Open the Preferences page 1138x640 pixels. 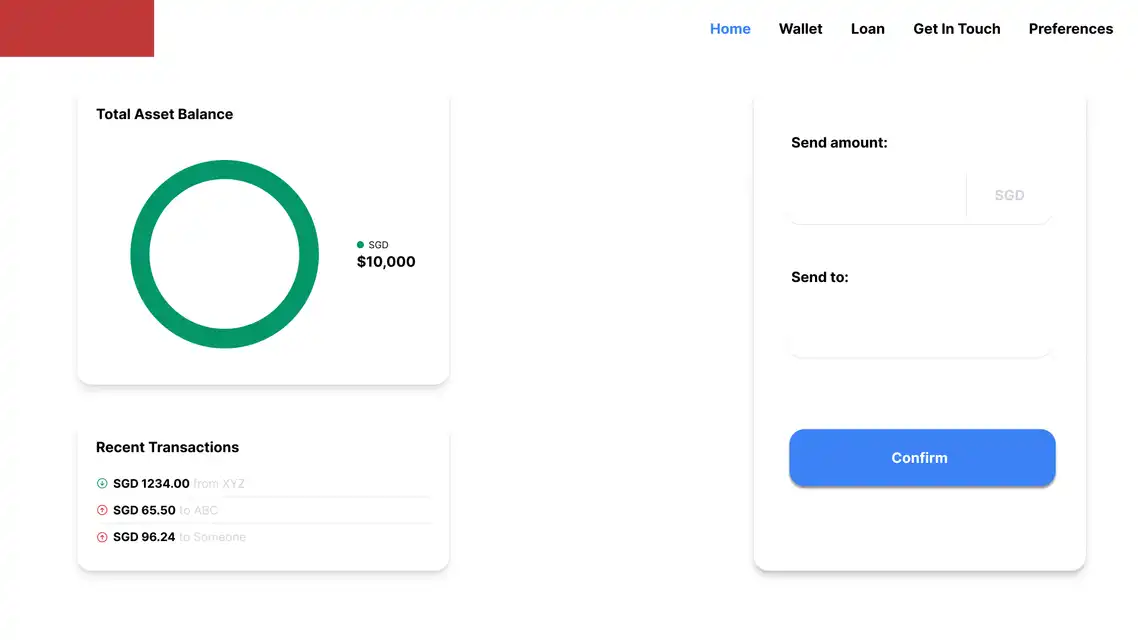1070,29
